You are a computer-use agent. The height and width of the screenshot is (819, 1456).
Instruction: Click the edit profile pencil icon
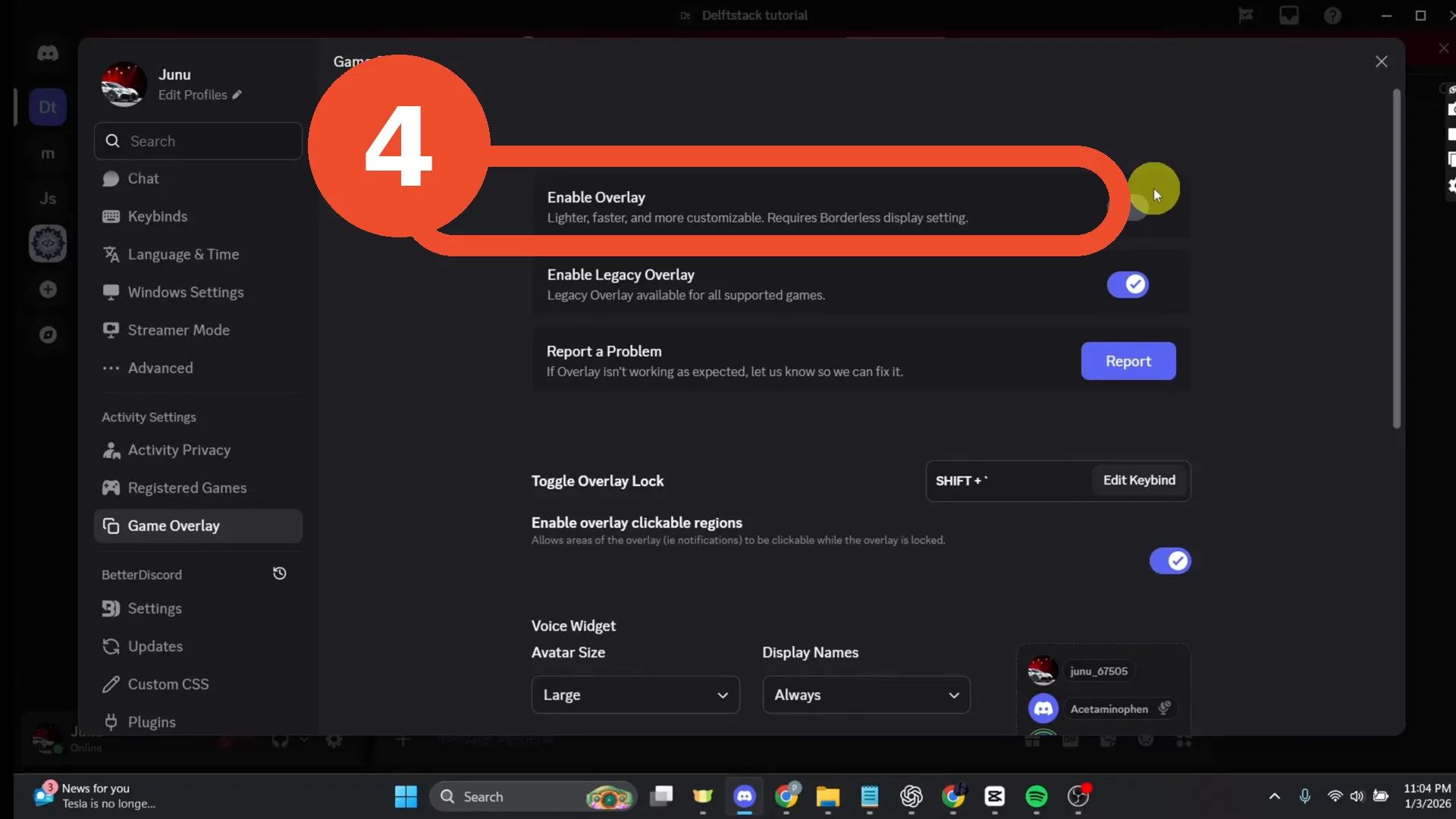click(237, 95)
